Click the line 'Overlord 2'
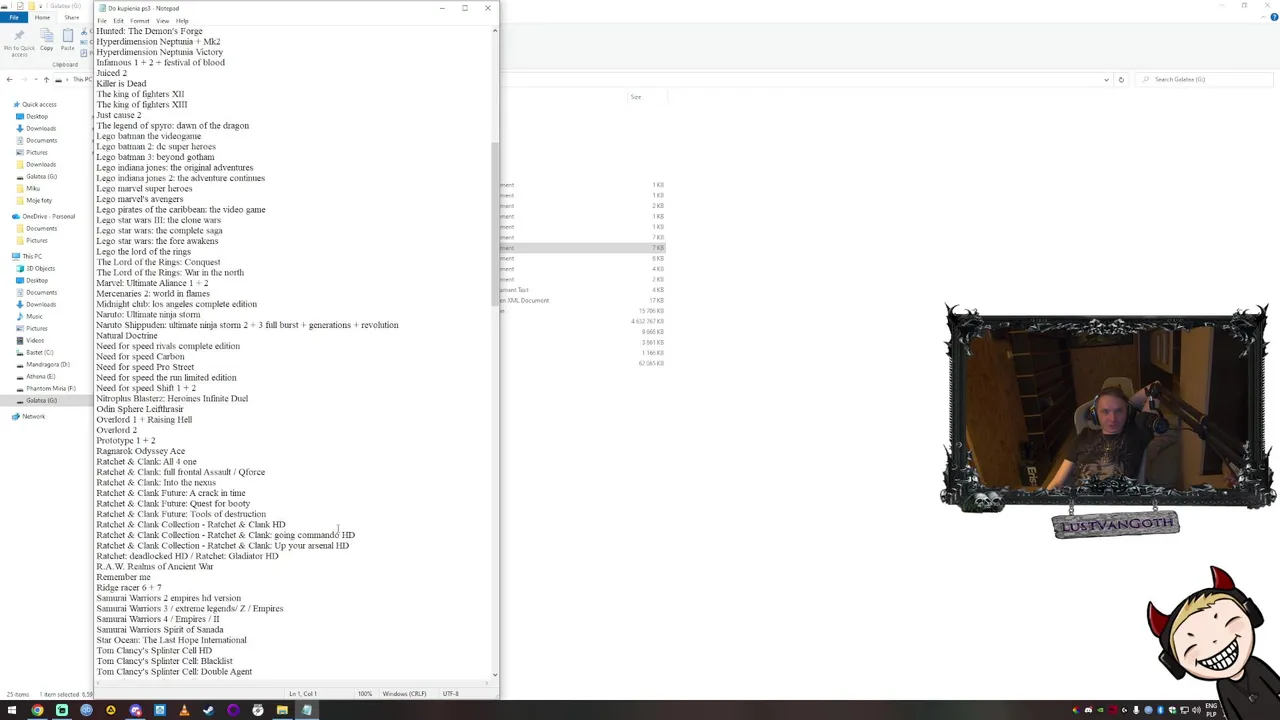This screenshot has height=720, width=1280. [x=116, y=430]
